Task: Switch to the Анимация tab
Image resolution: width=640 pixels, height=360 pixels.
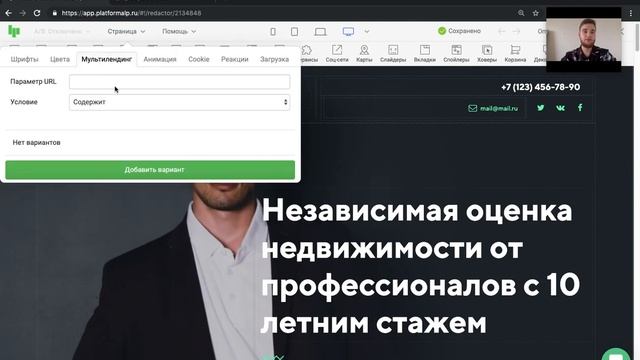Action: (x=160, y=59)
